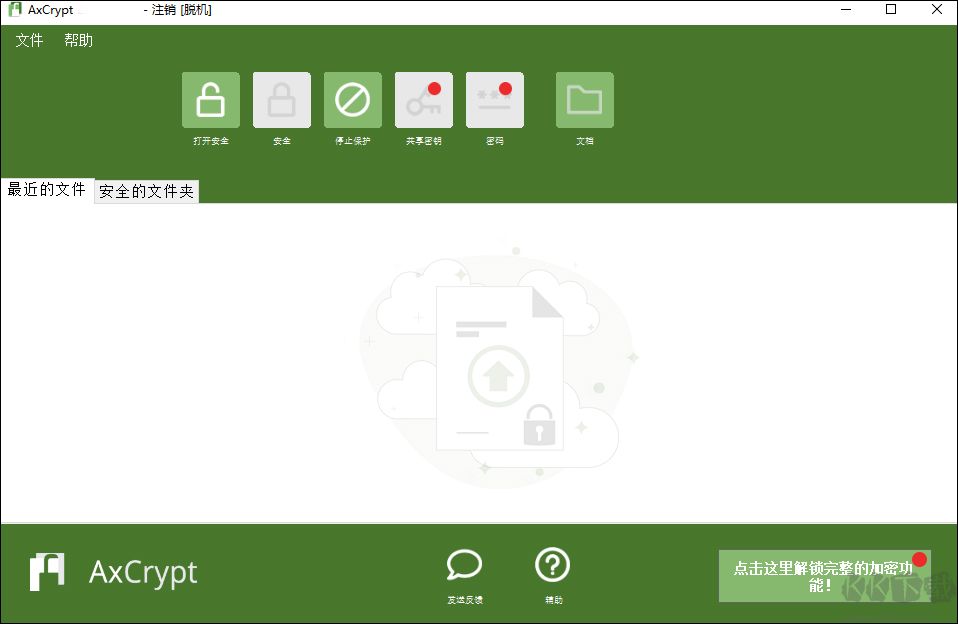
Task: Click the AxCrypt logo in footer
Action: coord(114,572)
